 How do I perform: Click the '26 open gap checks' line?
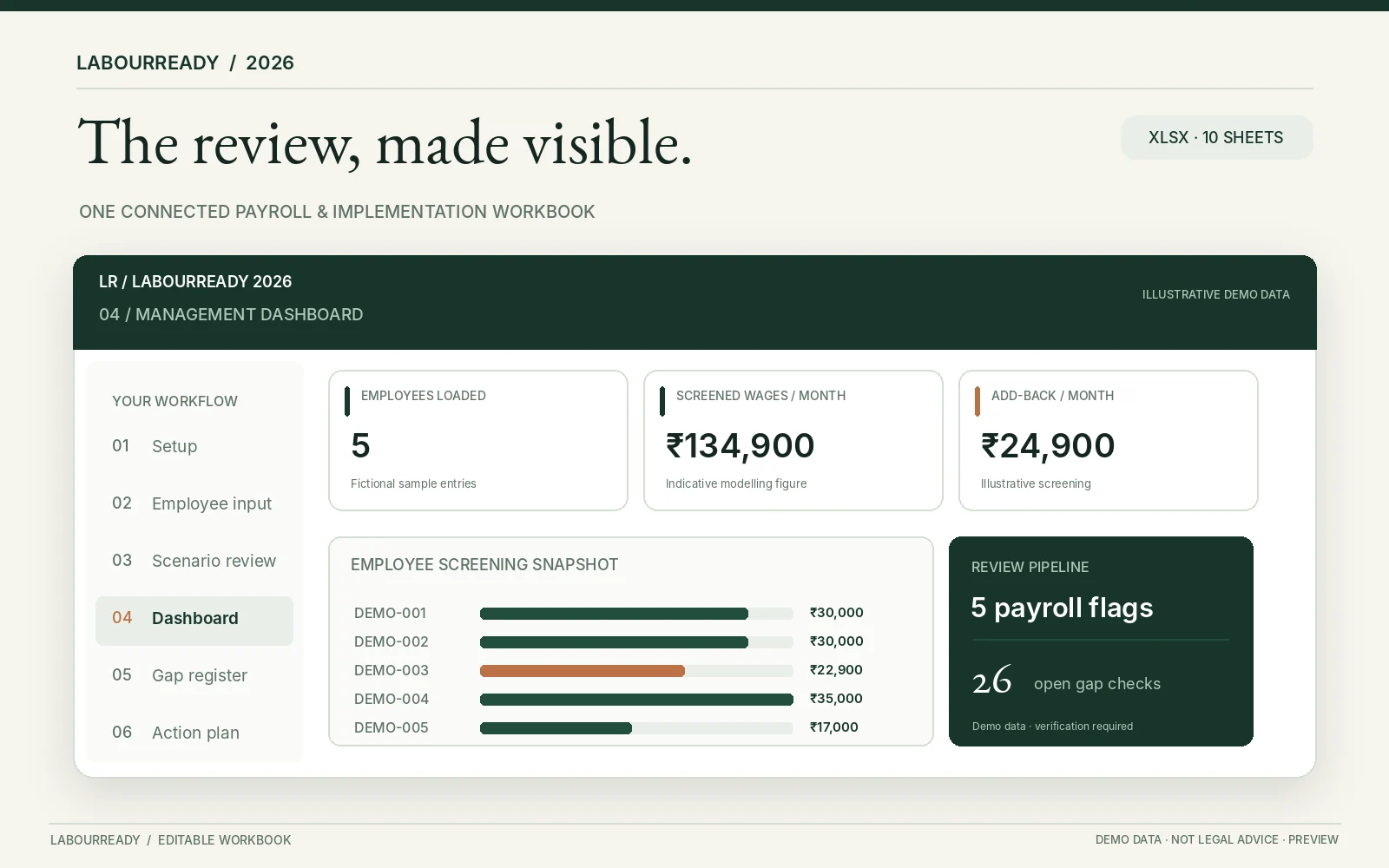pos(1066,682)
